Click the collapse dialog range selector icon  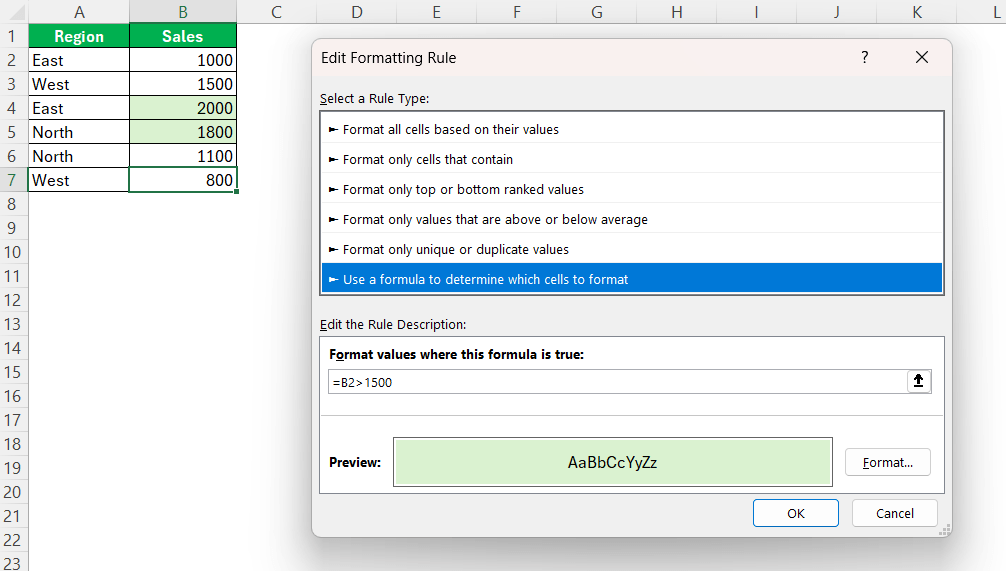pyautogui.click(x=918, y=381)
